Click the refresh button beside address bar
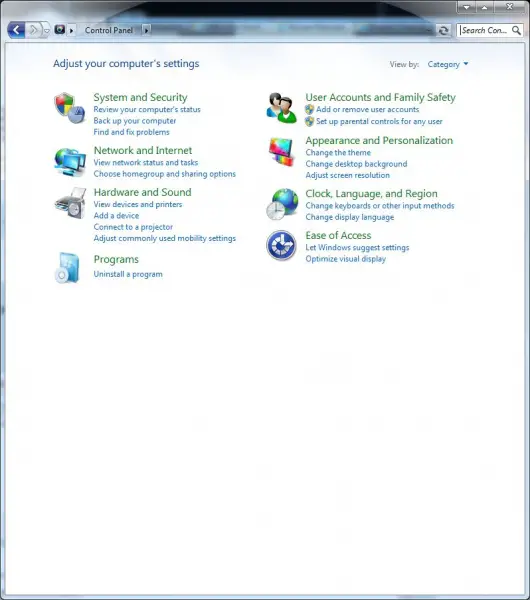The height and width of the screenshot is (600, 530). coord(444,30)
